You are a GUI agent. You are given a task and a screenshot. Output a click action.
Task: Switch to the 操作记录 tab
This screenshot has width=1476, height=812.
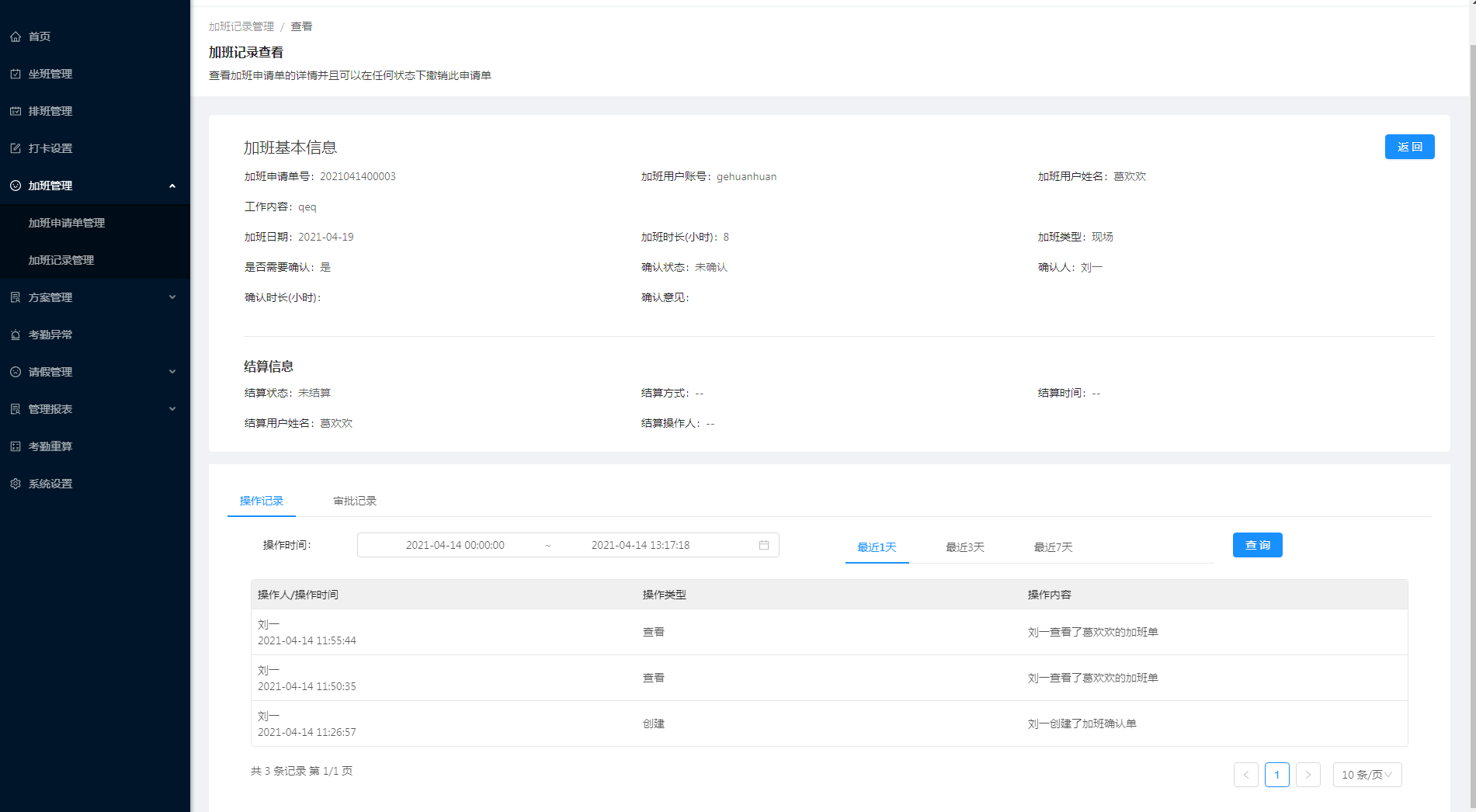click(262, 501)
